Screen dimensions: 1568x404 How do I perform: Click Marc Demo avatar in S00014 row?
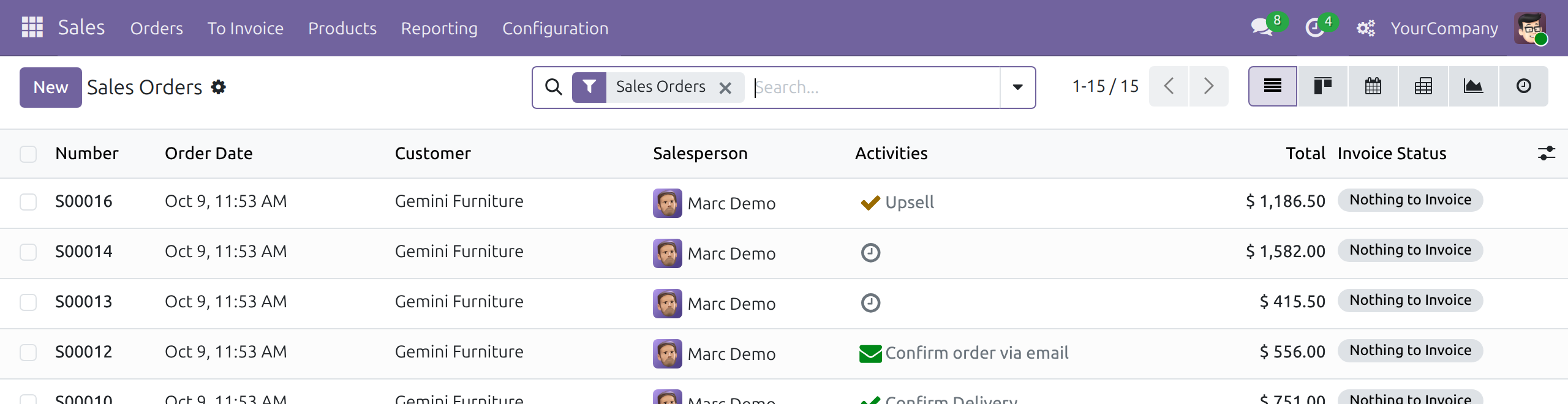coord(668,253)
